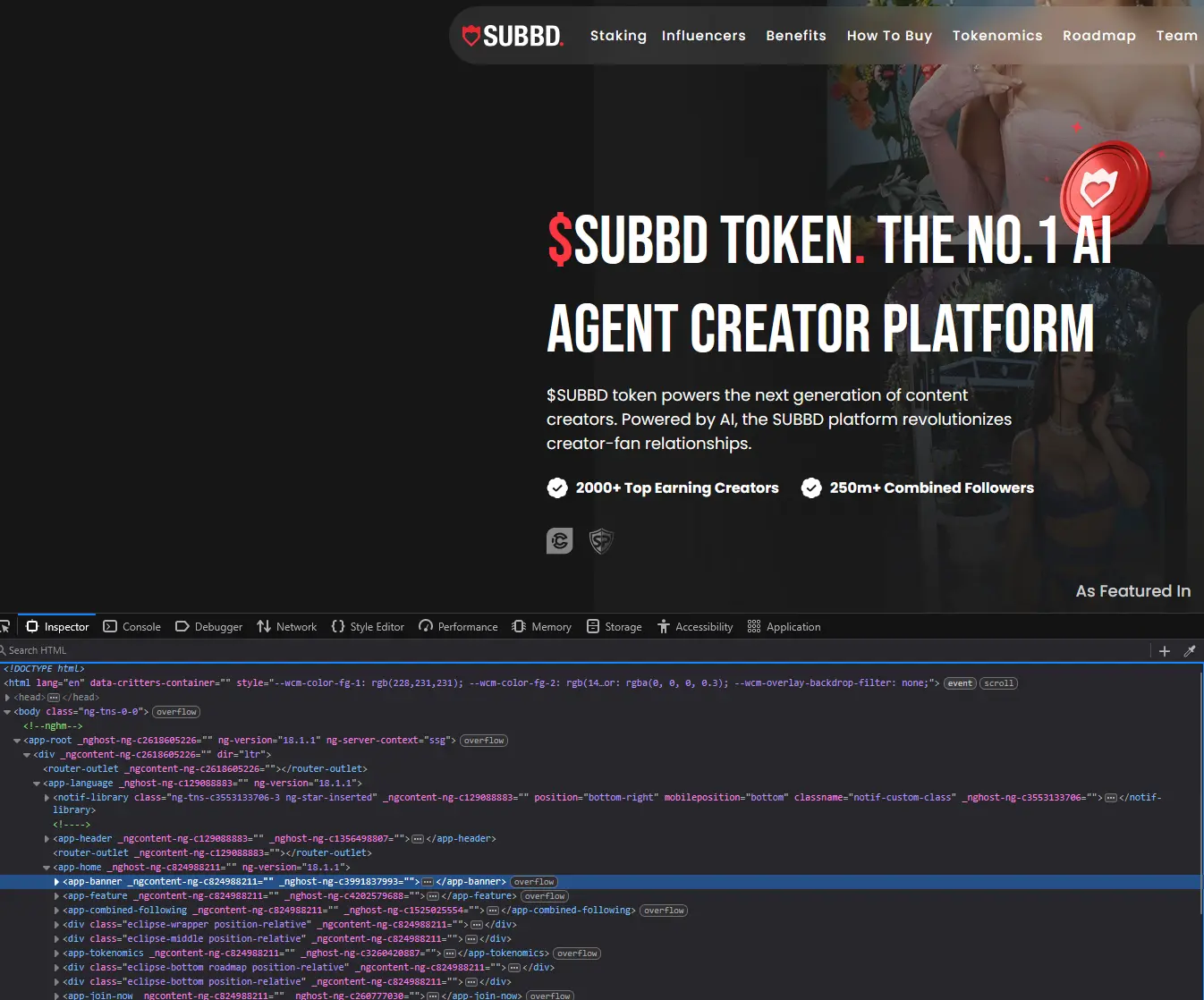Switch to the Inspector tab

[x=57, y=627]
